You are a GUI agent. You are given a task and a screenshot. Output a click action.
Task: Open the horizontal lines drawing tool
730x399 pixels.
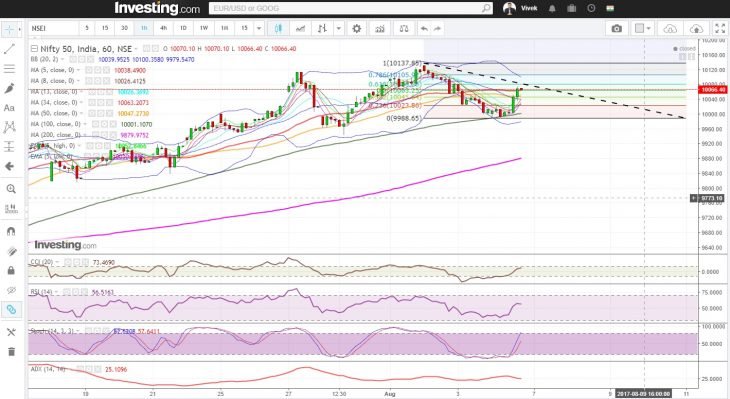(9, 69)
